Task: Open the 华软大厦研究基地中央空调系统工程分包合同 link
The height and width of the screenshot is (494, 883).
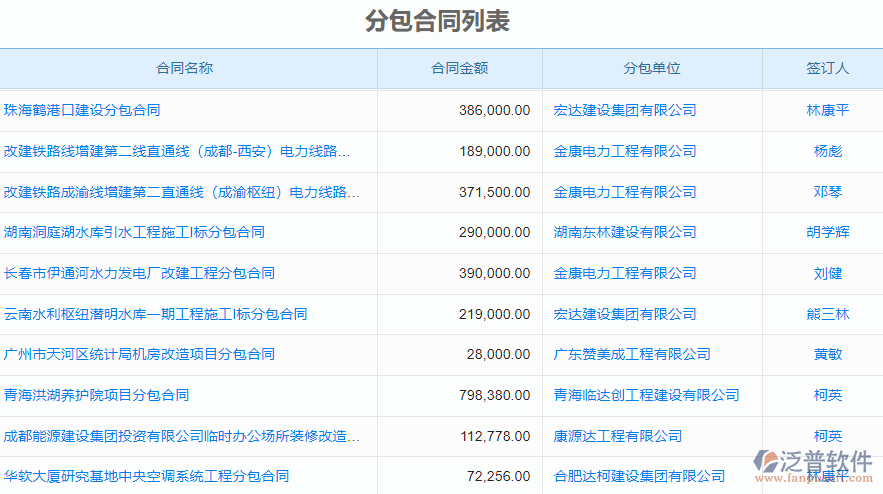Action: coord(146,476)
